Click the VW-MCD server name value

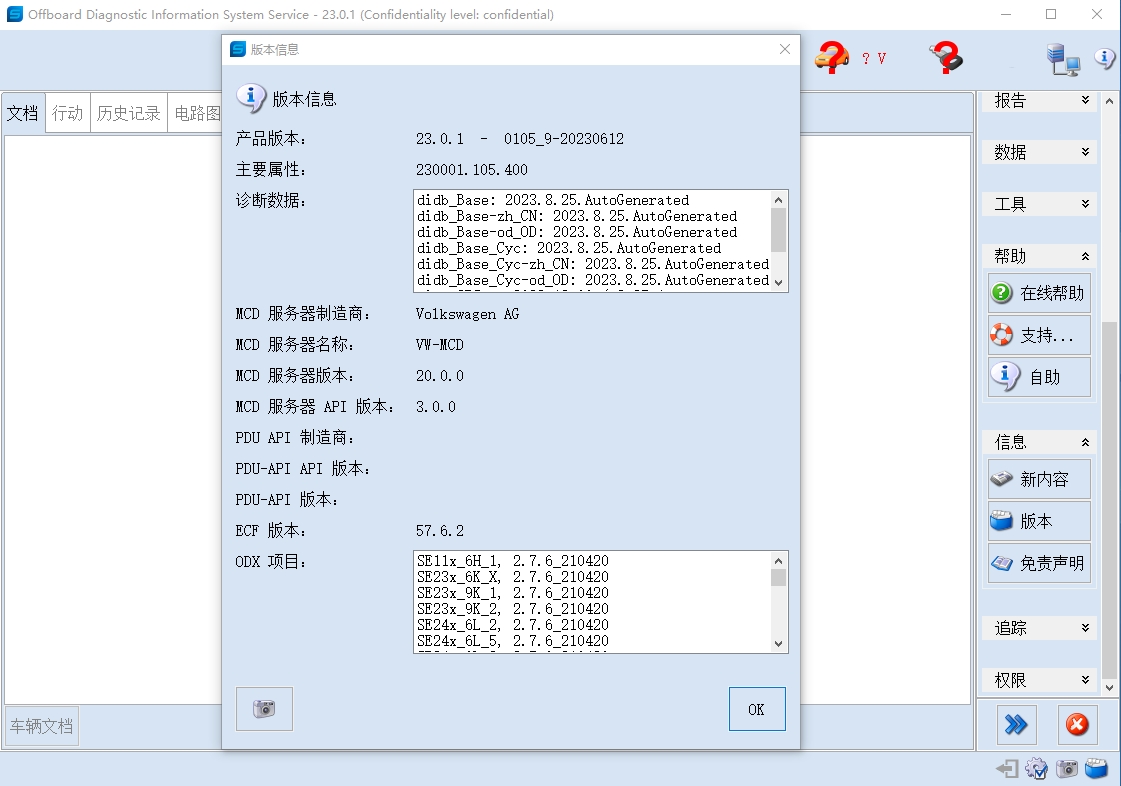440,345
